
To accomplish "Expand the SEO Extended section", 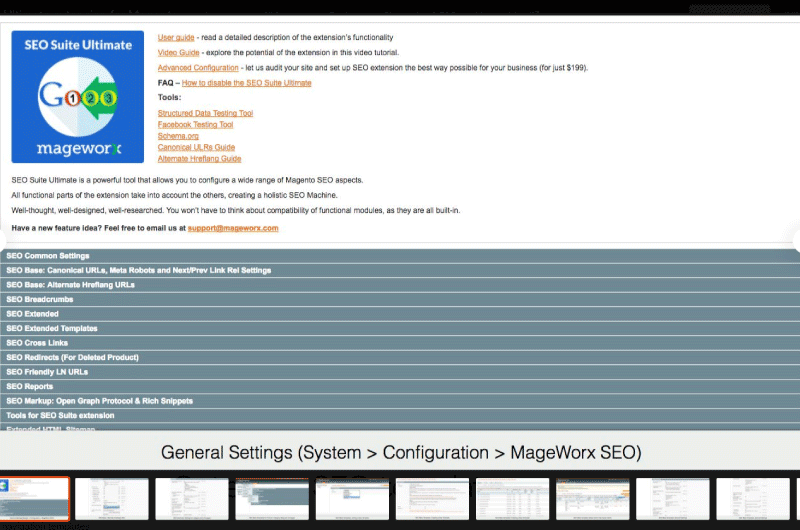I will [400, 314].
